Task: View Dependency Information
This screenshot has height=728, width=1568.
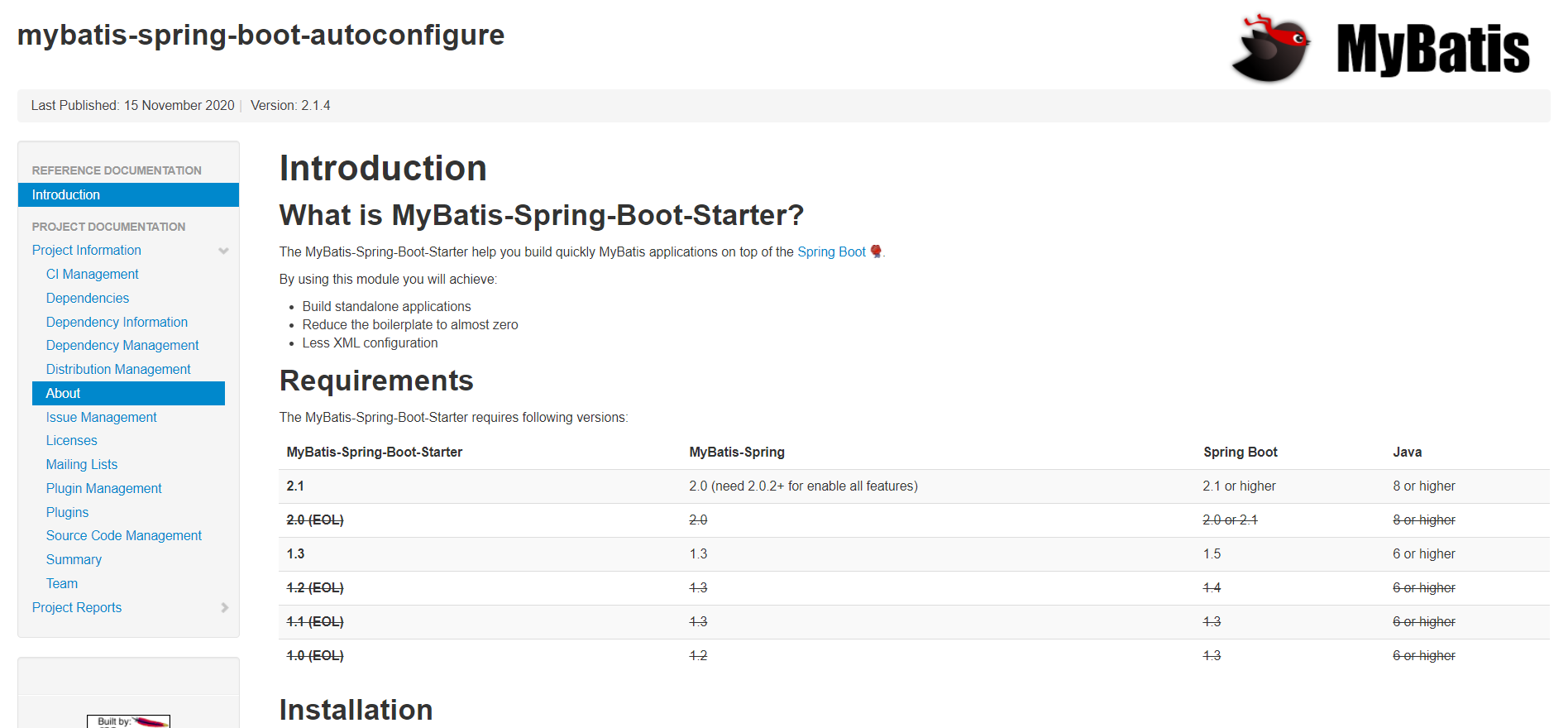Action: coord(117,322)
